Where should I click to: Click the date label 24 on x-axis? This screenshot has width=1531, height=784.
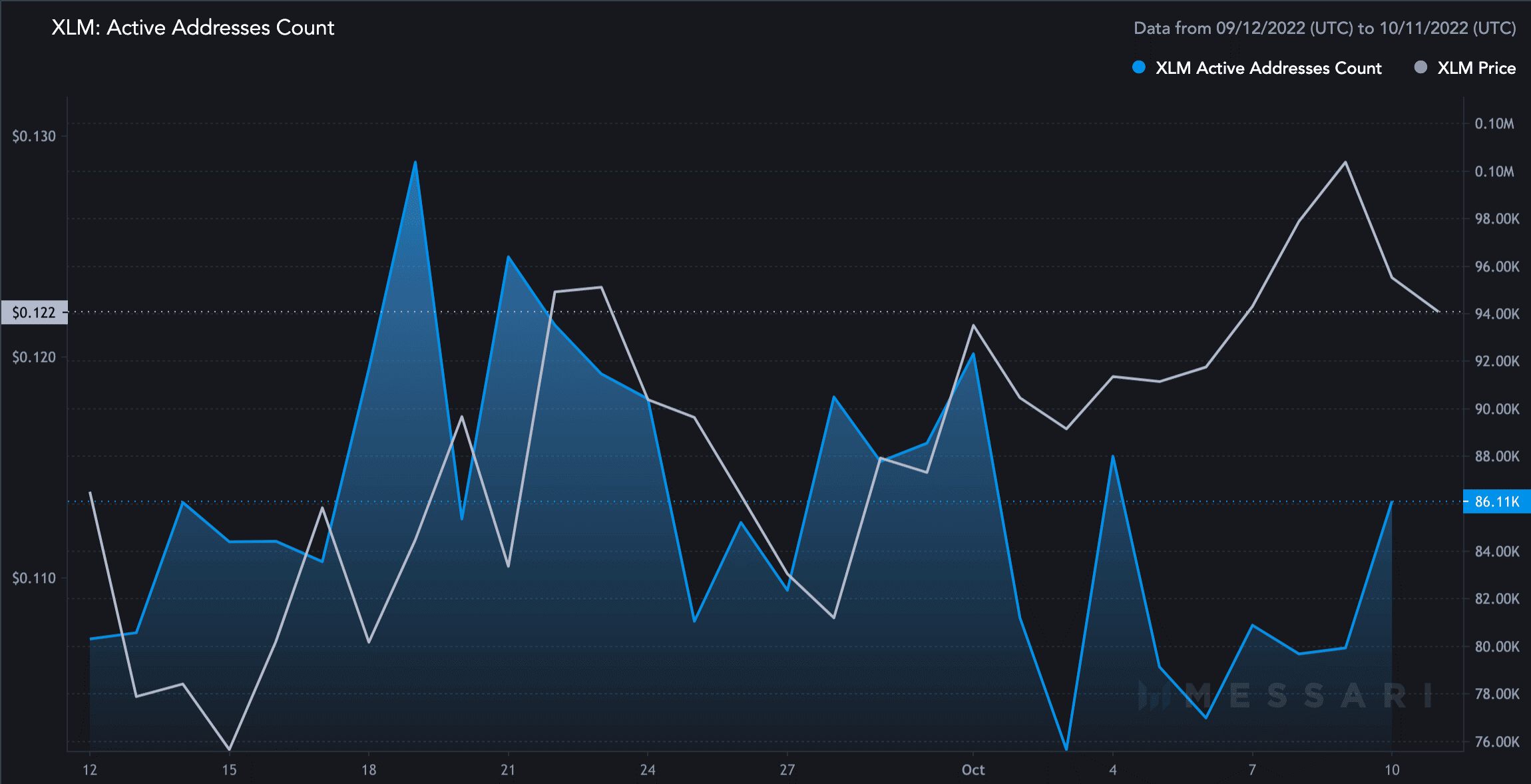(648, 770)
